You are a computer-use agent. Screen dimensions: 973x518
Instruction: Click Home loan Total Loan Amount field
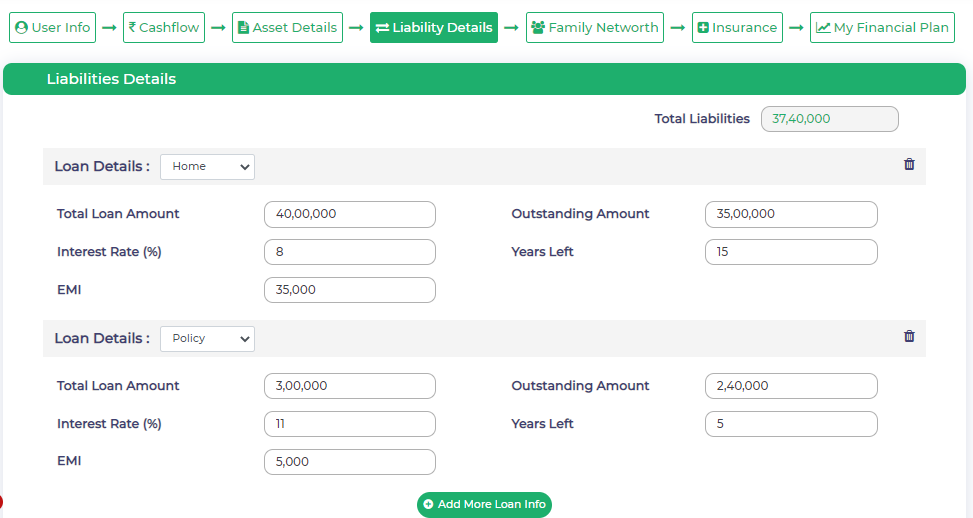coord(350,214)
